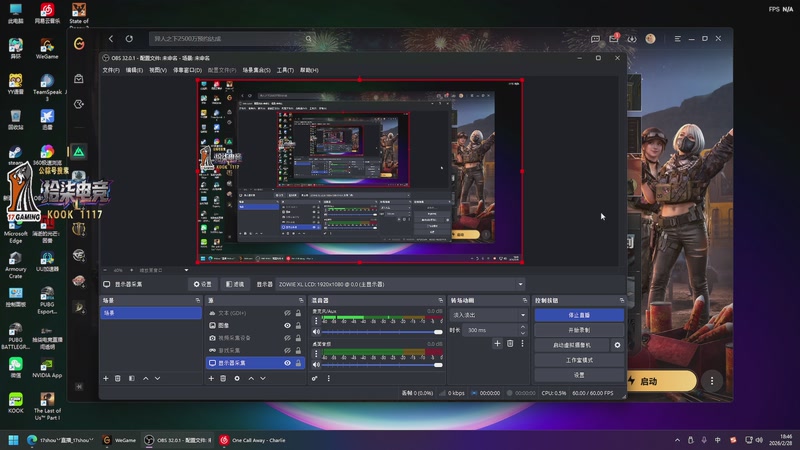Open the display selection ZOWIE XL LCD dropdown
This screenshot has height=450, width=800.
point(401,284)
